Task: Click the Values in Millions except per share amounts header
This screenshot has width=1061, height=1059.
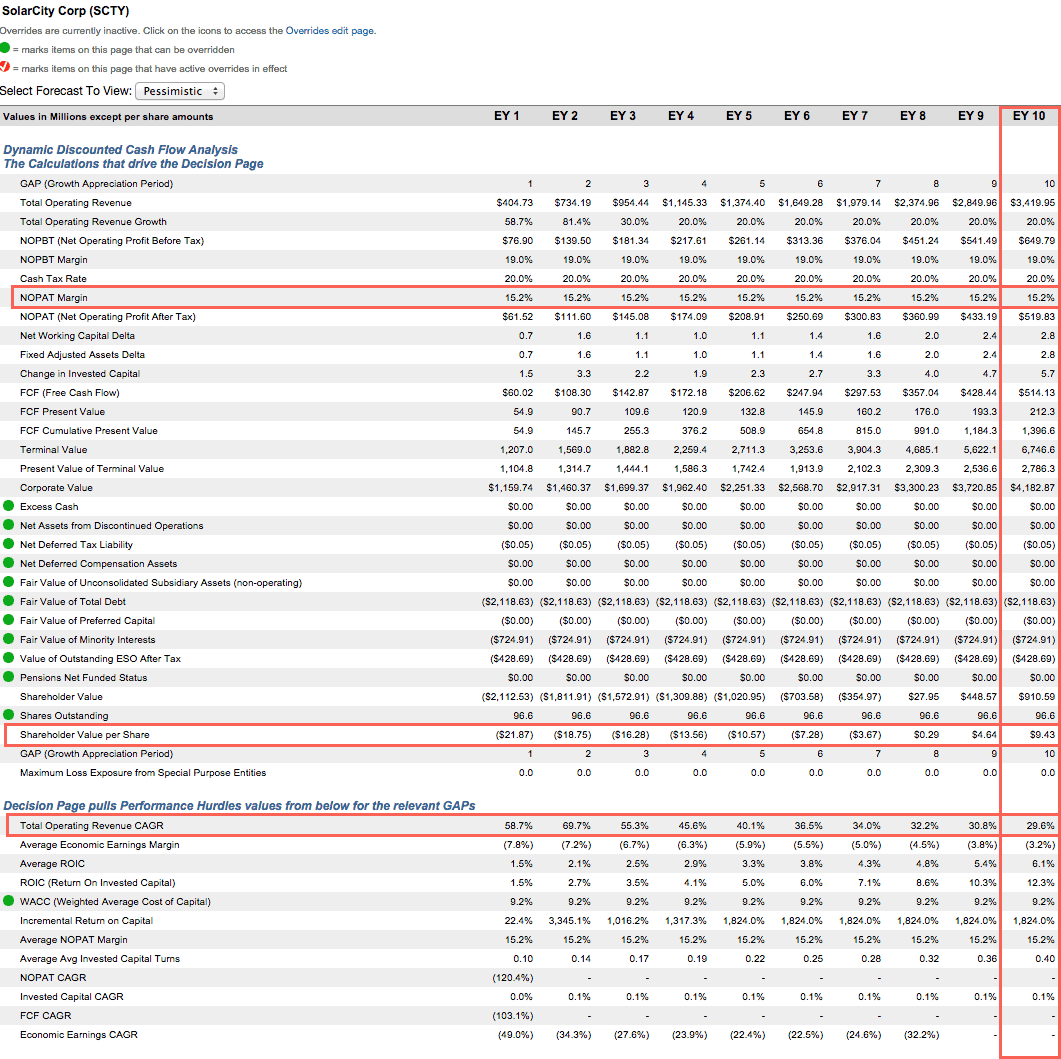Action: click(108, 116)
